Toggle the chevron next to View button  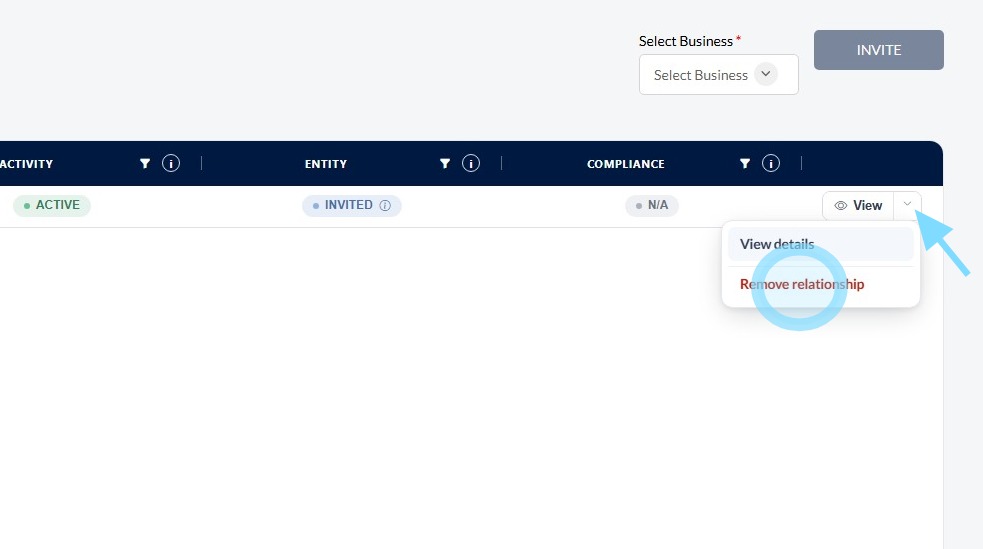pos(907,204)
